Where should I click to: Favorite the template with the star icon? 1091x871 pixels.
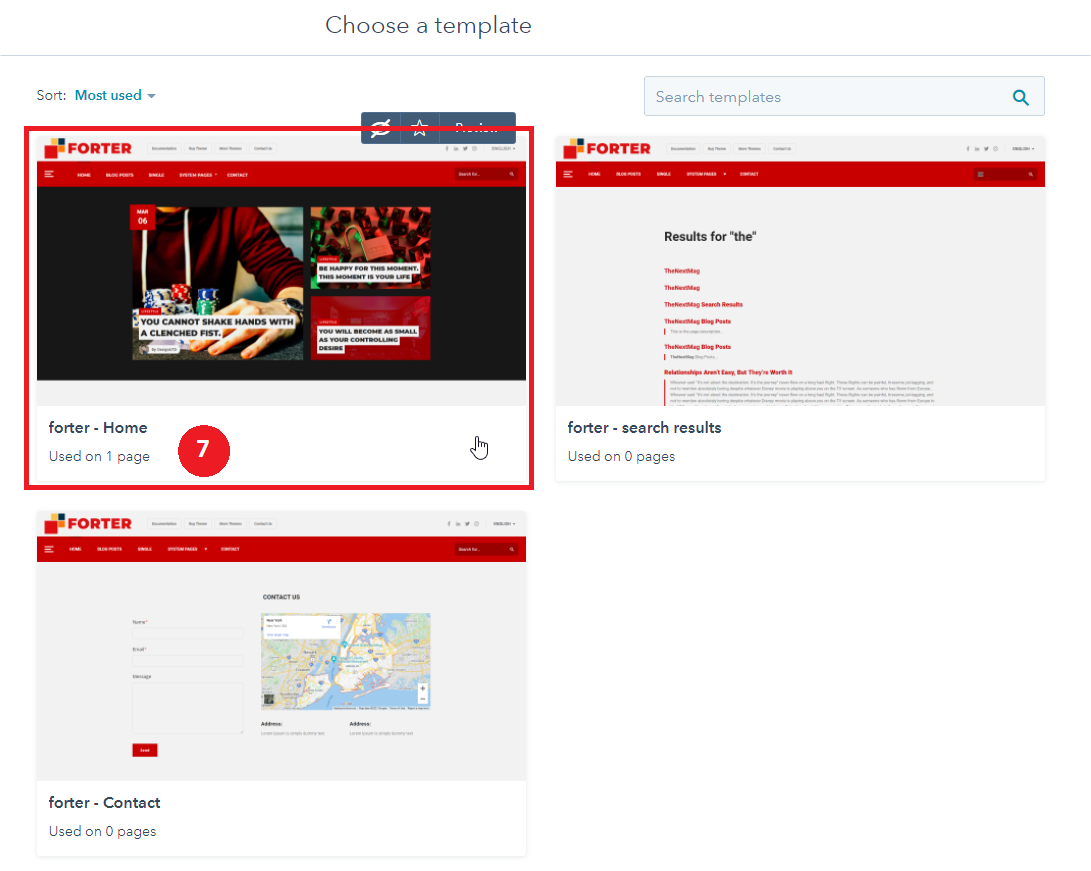[x=420, y=127]
